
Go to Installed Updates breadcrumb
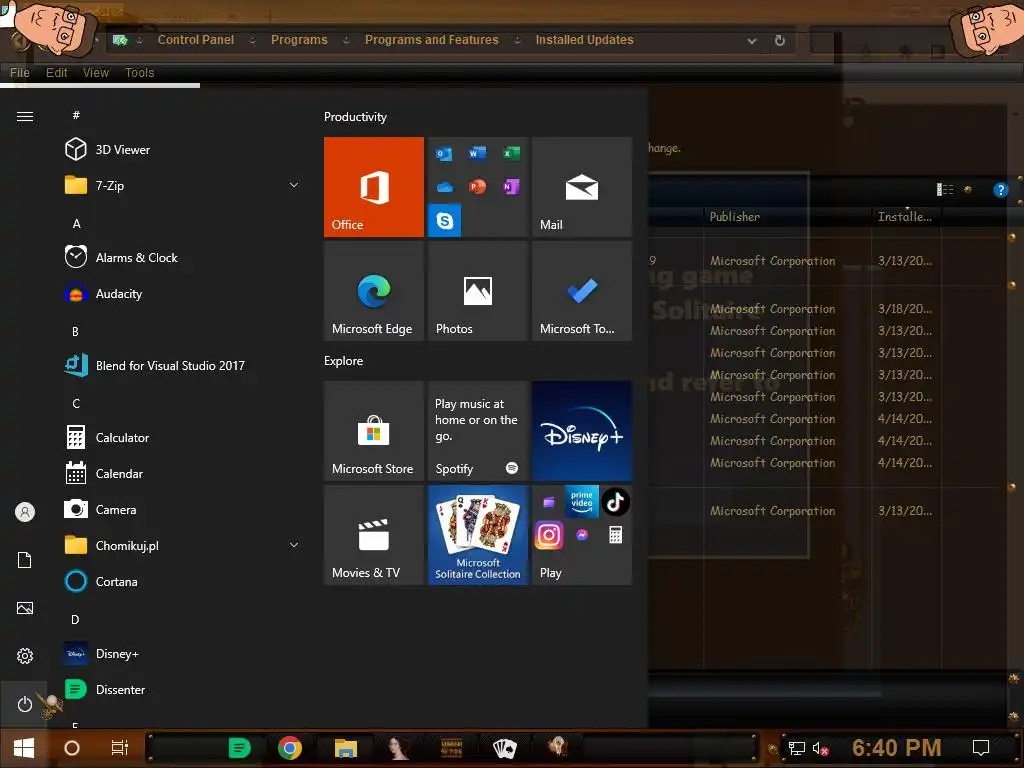pos(584,40)
